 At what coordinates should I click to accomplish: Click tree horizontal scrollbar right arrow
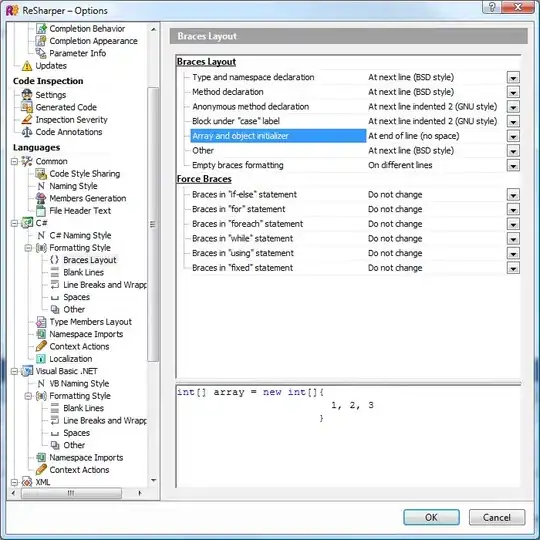click(139, 493)
